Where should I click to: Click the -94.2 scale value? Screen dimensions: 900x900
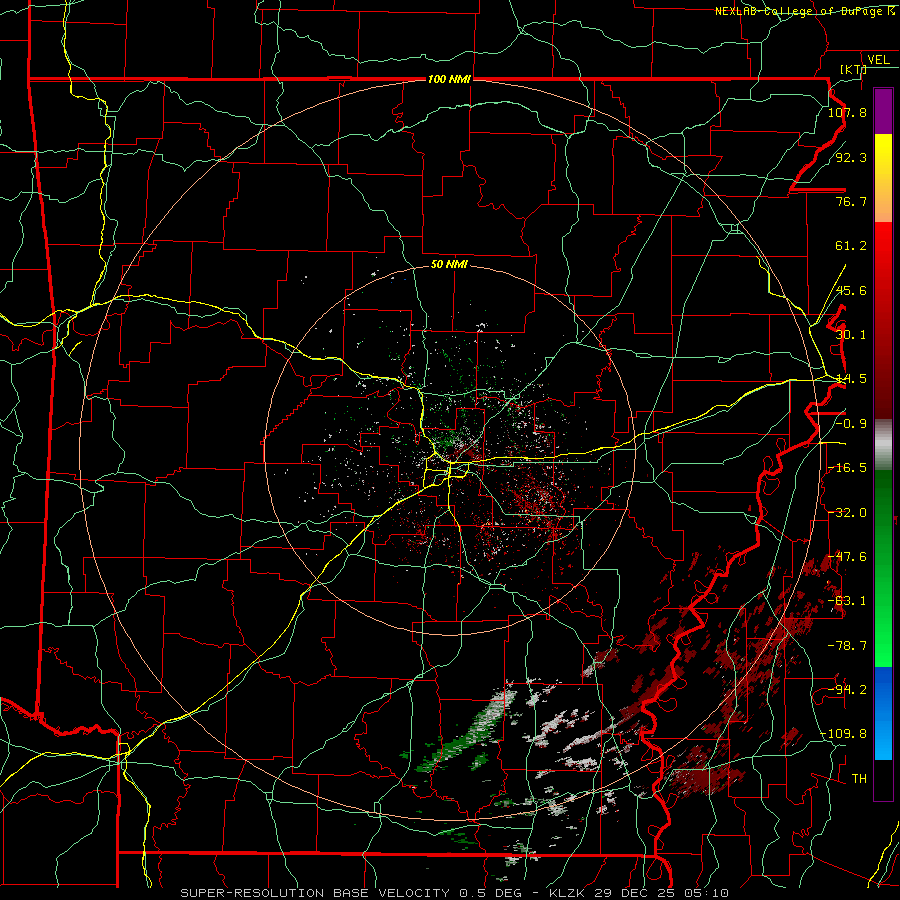point(847,690)
